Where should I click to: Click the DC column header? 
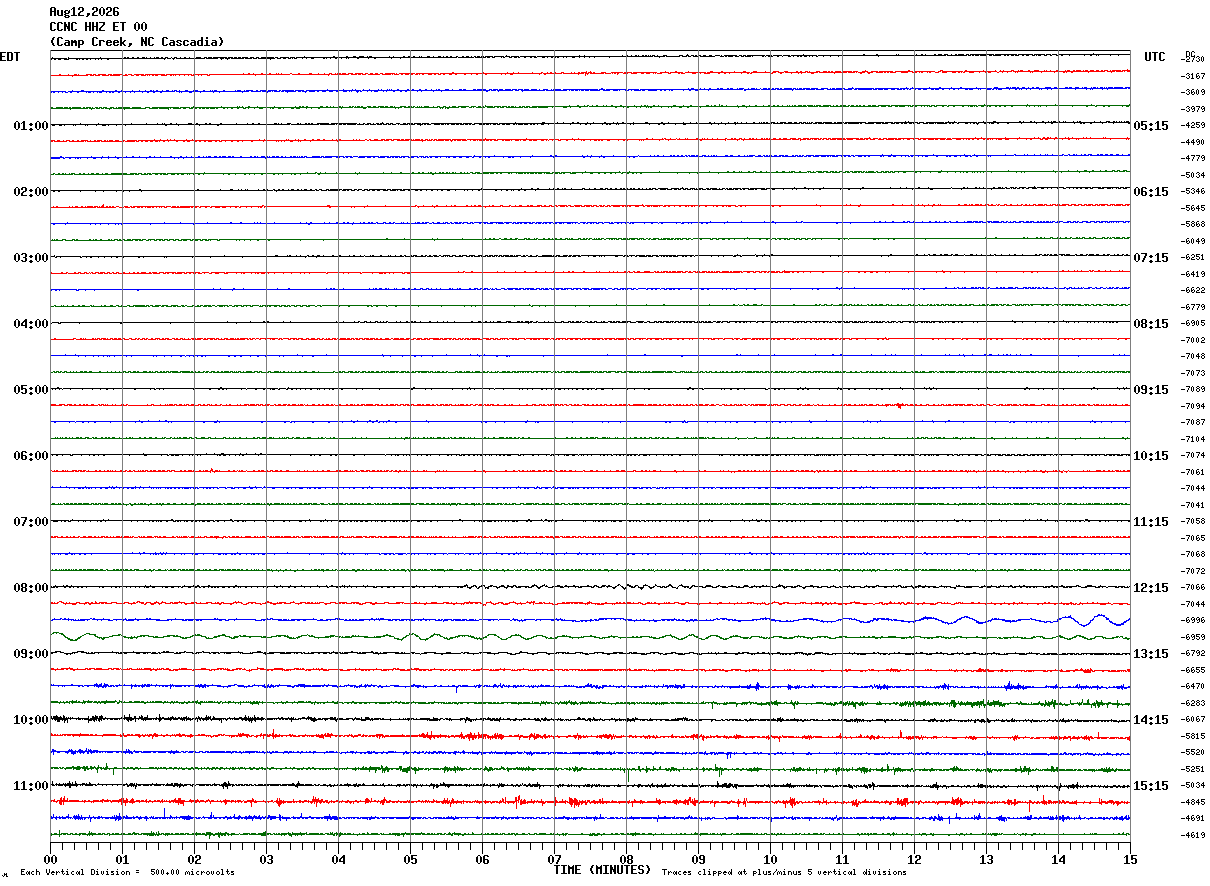(x=1190, y=54)
